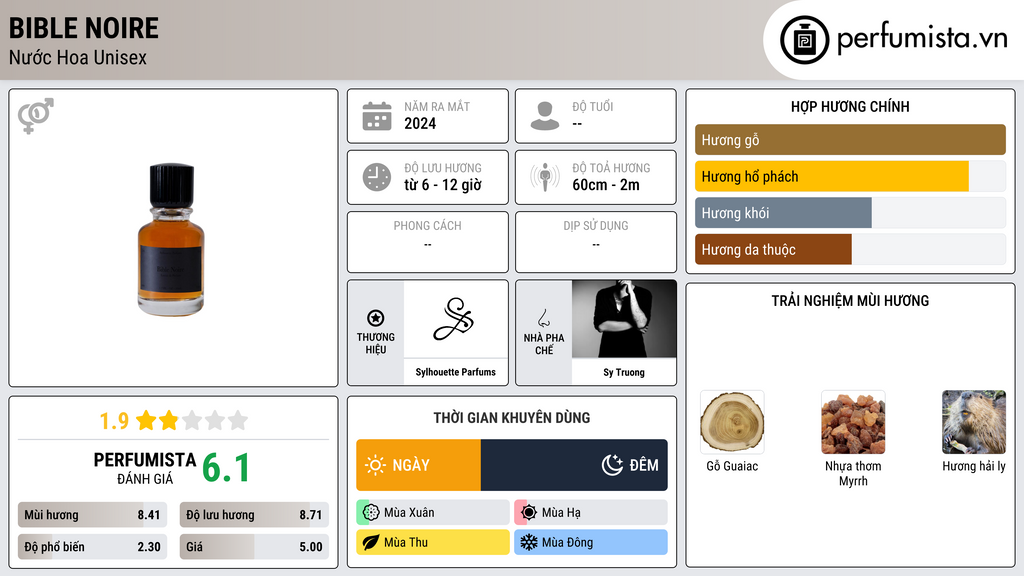Image resolution: width=1024 pixels, height=576 pixels.
Task: Open the Sy Truong perfumer link
Action: [624, 372]
